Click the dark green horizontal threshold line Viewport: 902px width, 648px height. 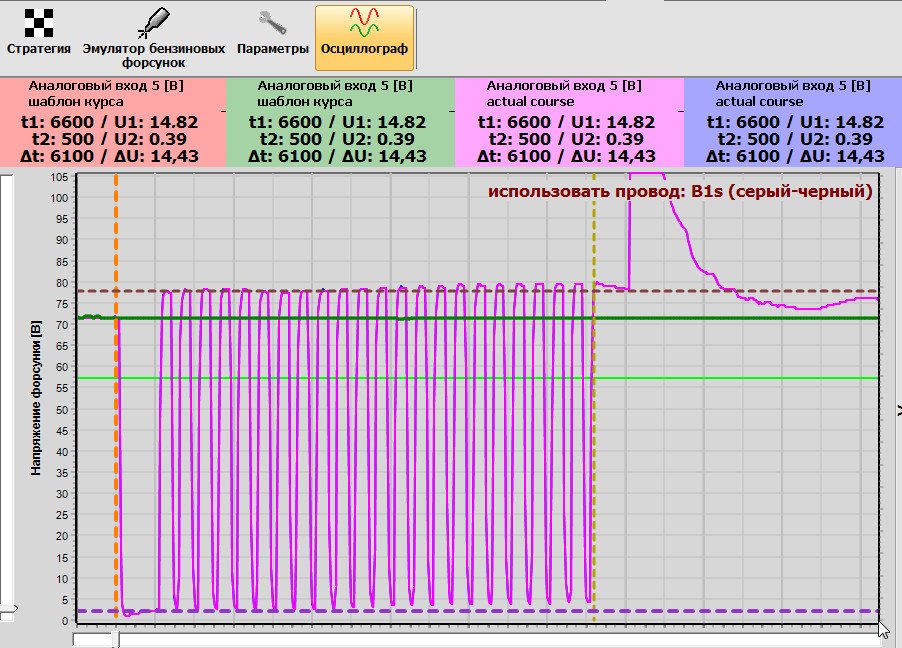click(x=700, y=318)
